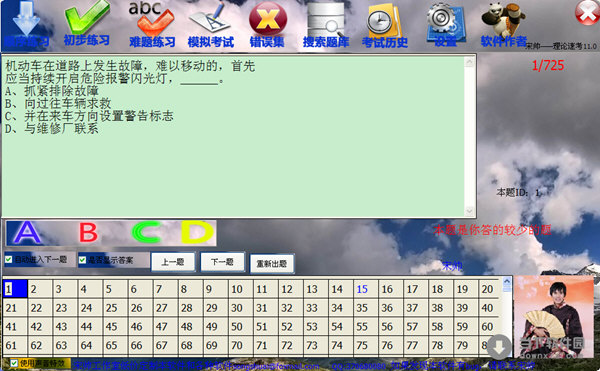The width and height of the screenshot is (600, 371).
Task: Toggle 自动进入下一题 checkbox
Action: [x=8, y=260]
